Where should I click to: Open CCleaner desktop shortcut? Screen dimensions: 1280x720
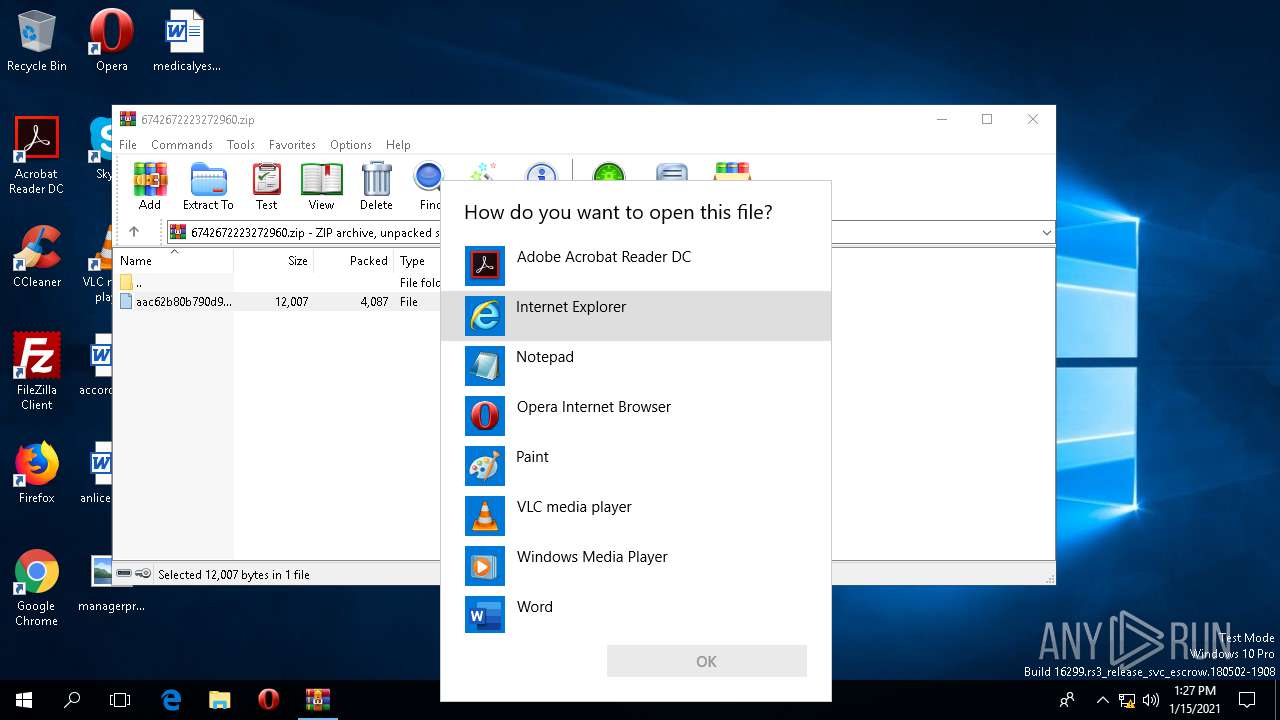click(37, 257)
